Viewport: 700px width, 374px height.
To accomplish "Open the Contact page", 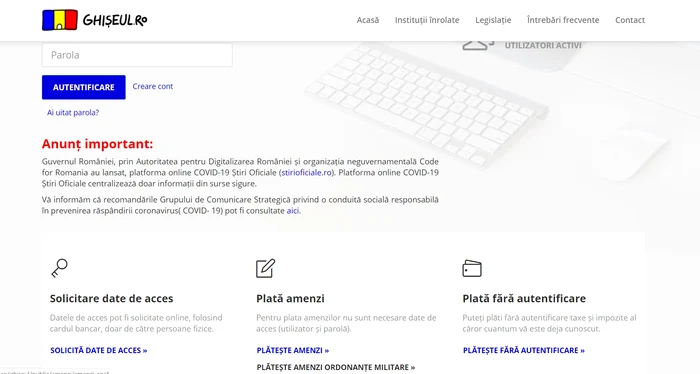I will coord(630,20).
